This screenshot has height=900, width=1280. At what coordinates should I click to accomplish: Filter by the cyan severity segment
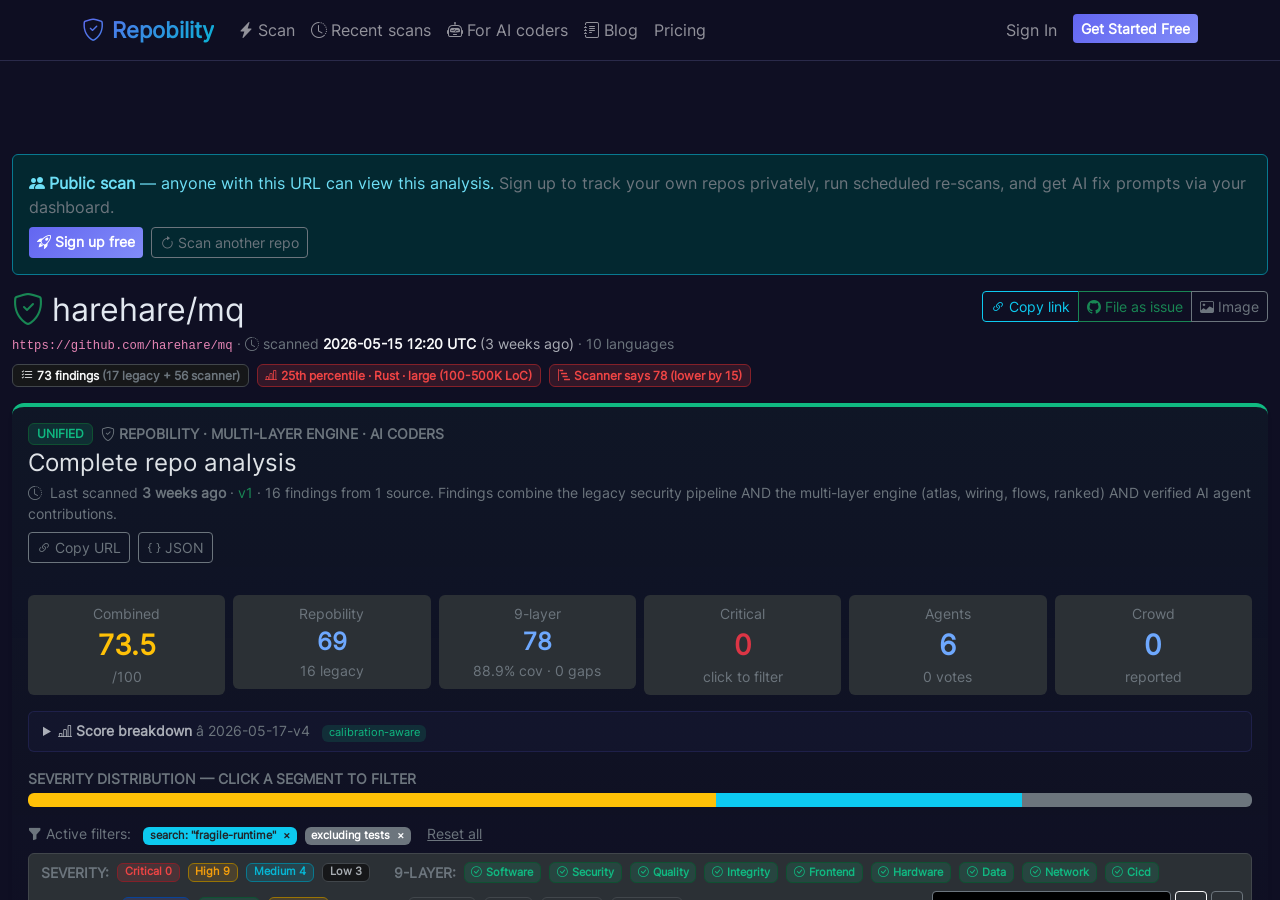pyautogui.click(x=869, y=800)
